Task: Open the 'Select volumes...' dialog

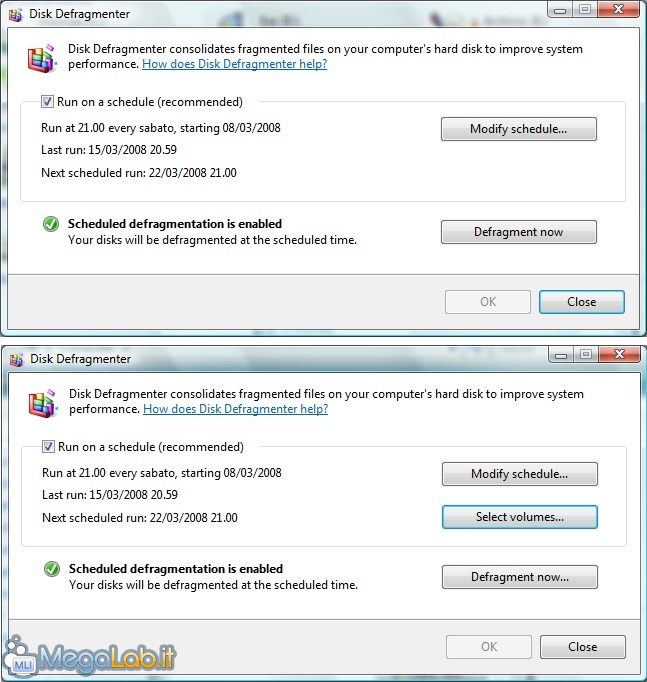Action: click(x=520, y=517)
